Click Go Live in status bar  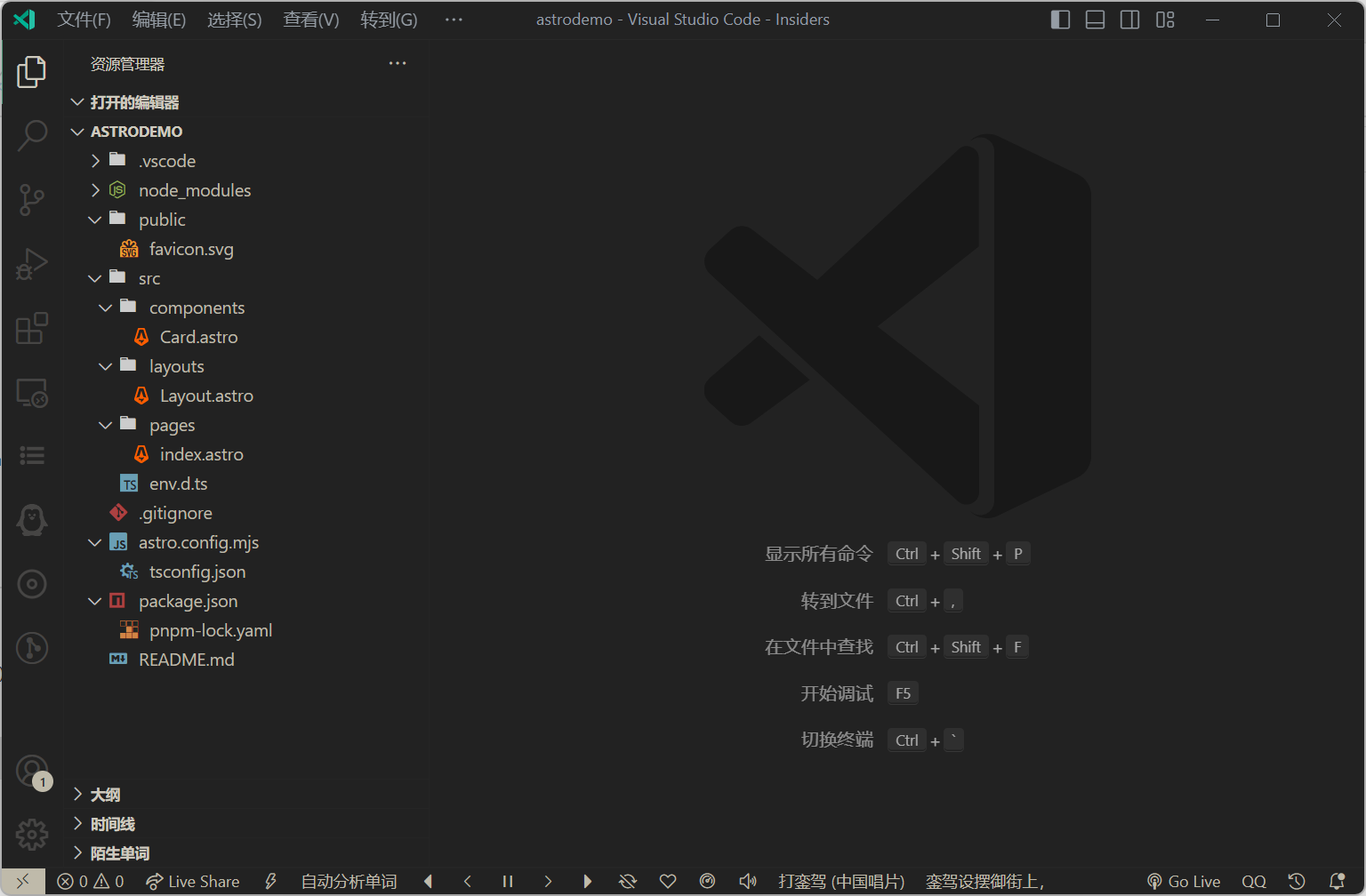click(1183, 881)
